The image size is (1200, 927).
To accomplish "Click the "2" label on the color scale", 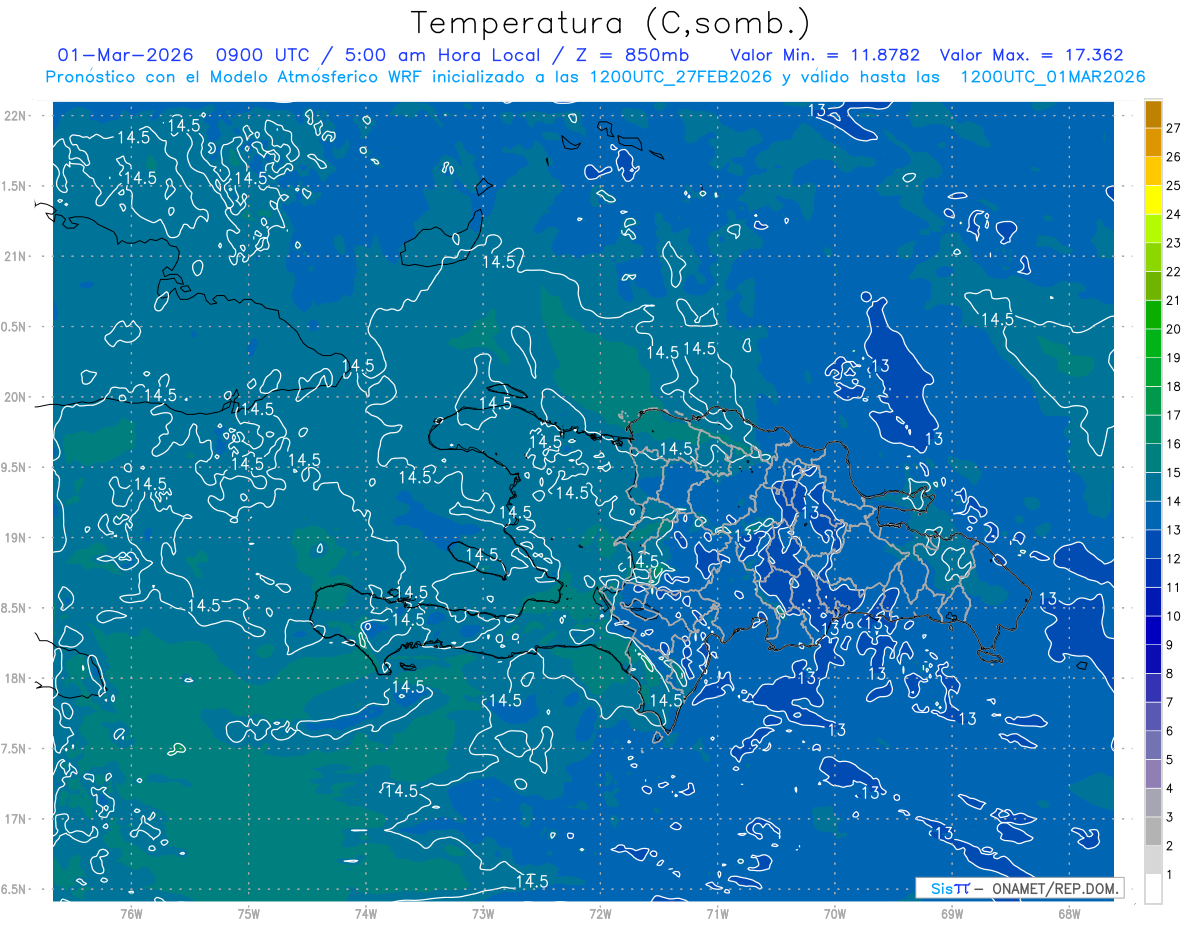I will coord(1169,846).
